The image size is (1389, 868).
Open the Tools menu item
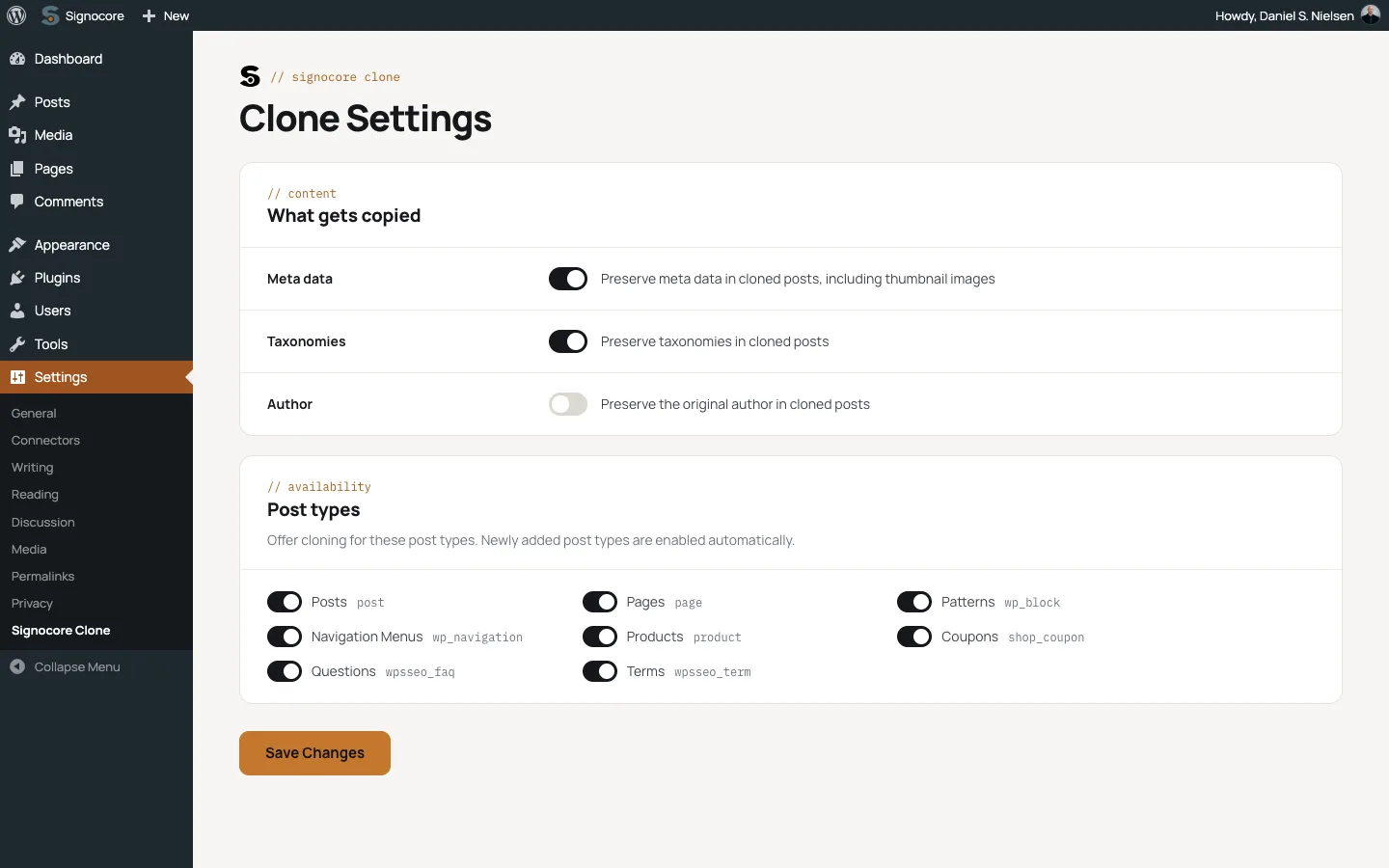click(96, 344)
